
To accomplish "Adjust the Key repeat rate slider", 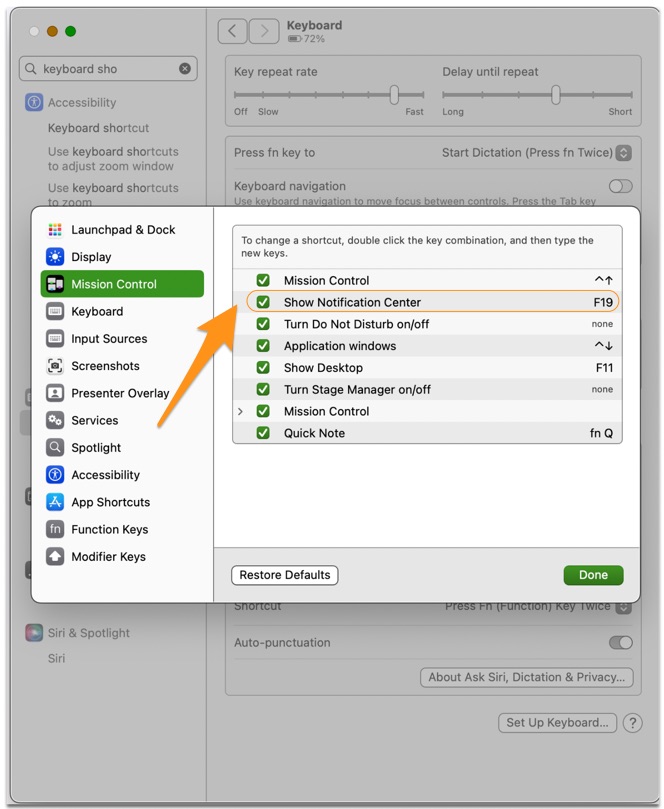I will click(x=394, y=94).
